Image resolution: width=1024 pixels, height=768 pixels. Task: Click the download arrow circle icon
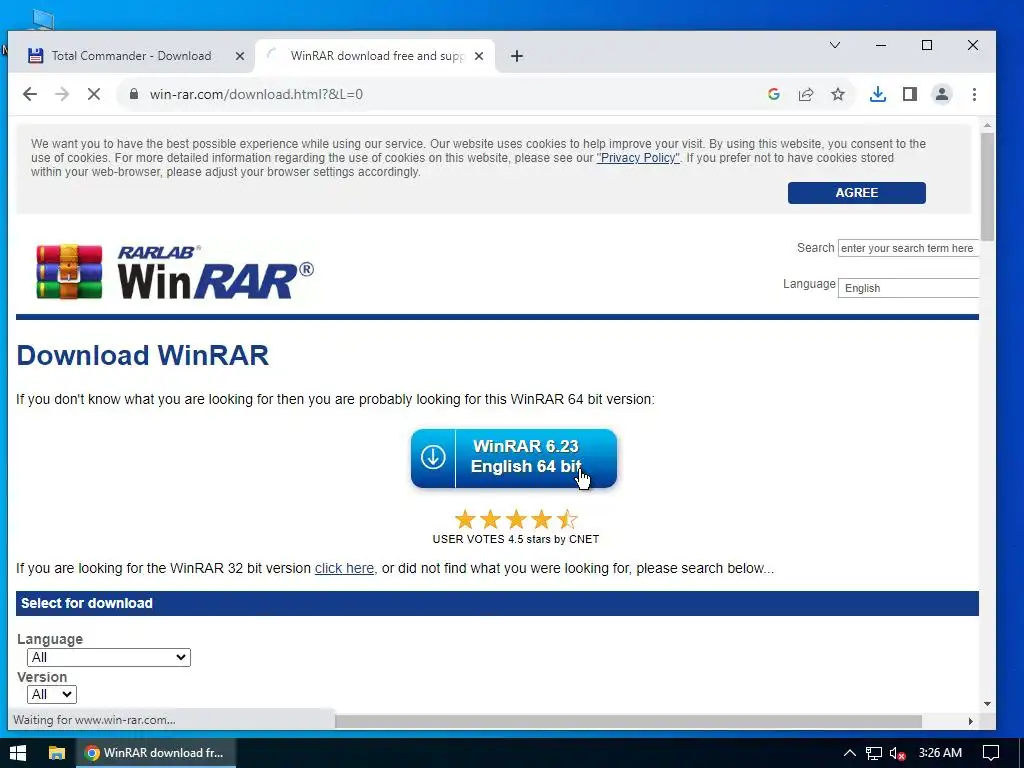(433, 457)
